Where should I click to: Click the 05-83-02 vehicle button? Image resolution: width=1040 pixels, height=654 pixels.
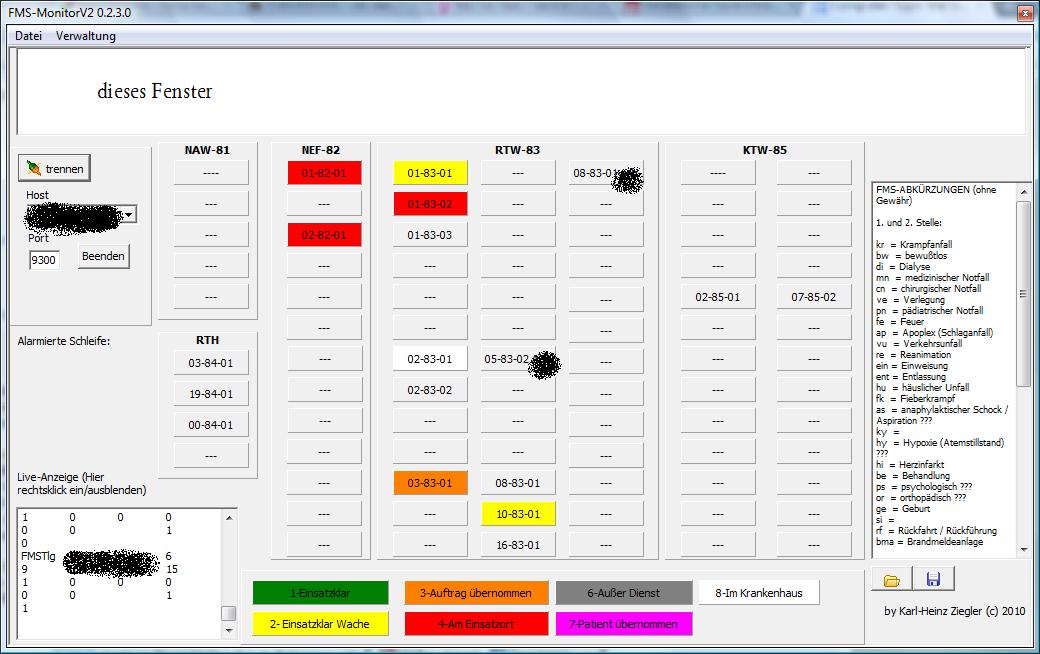(x=518, y=359)
